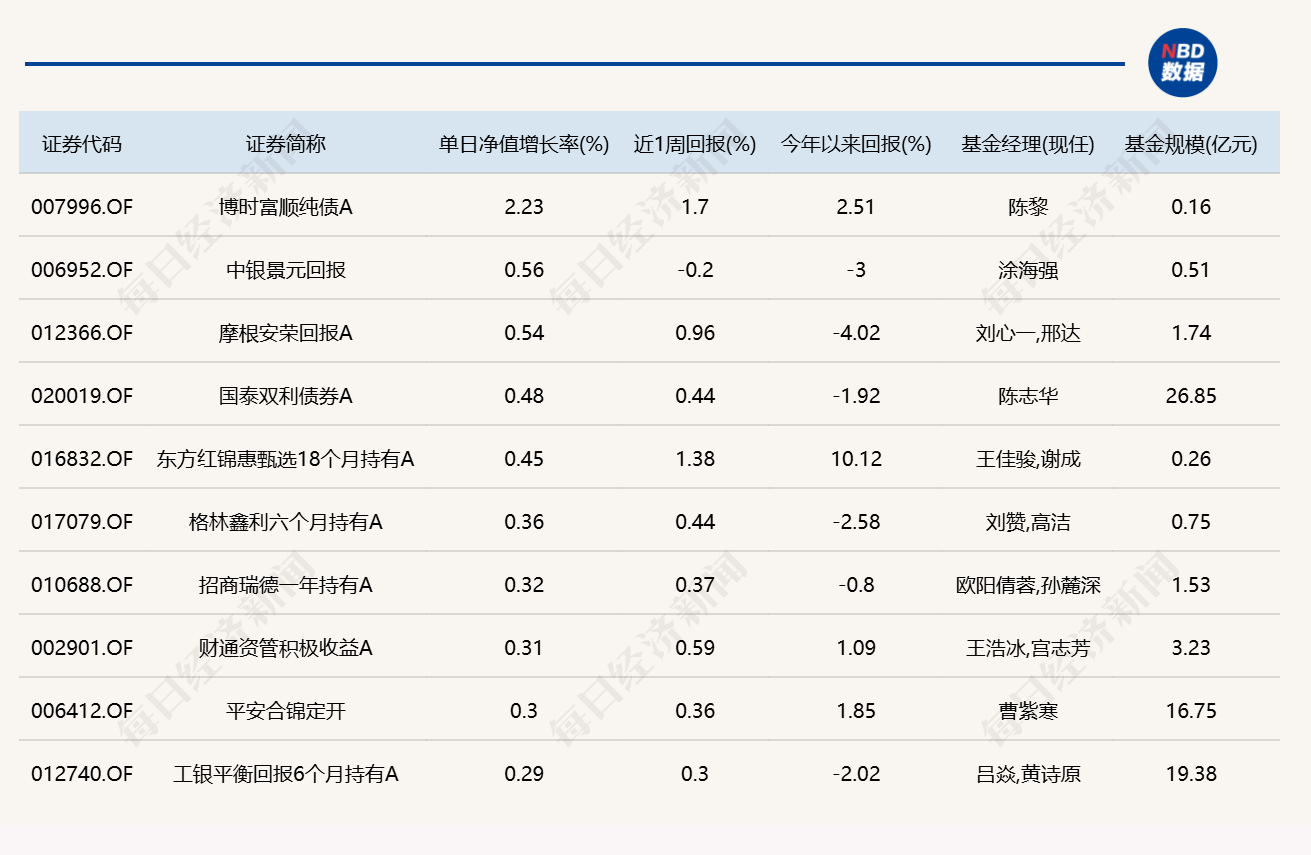Click weekly return value 1.38
The width and height of the screenshot is (1311, 855).
point(695,459)
